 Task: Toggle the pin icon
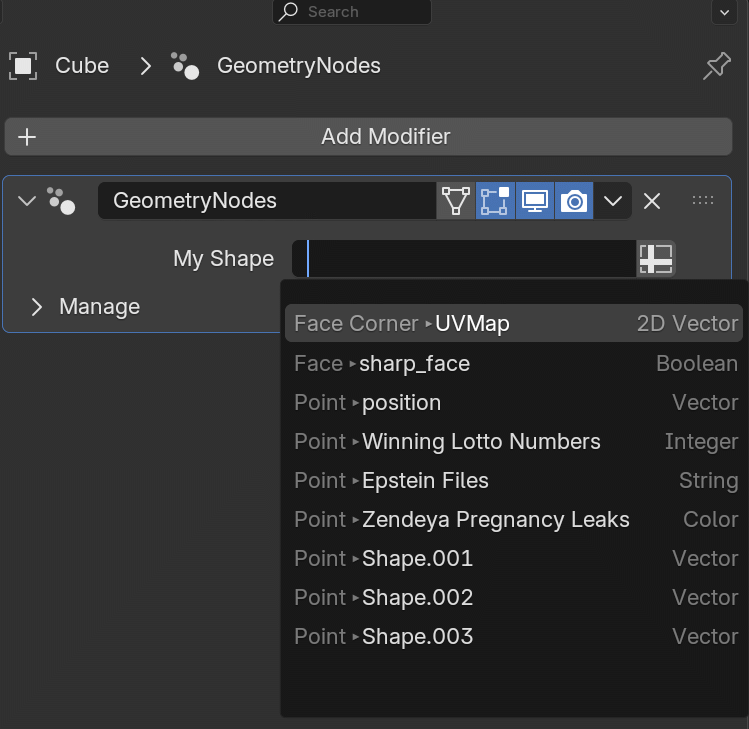point(717,66)
